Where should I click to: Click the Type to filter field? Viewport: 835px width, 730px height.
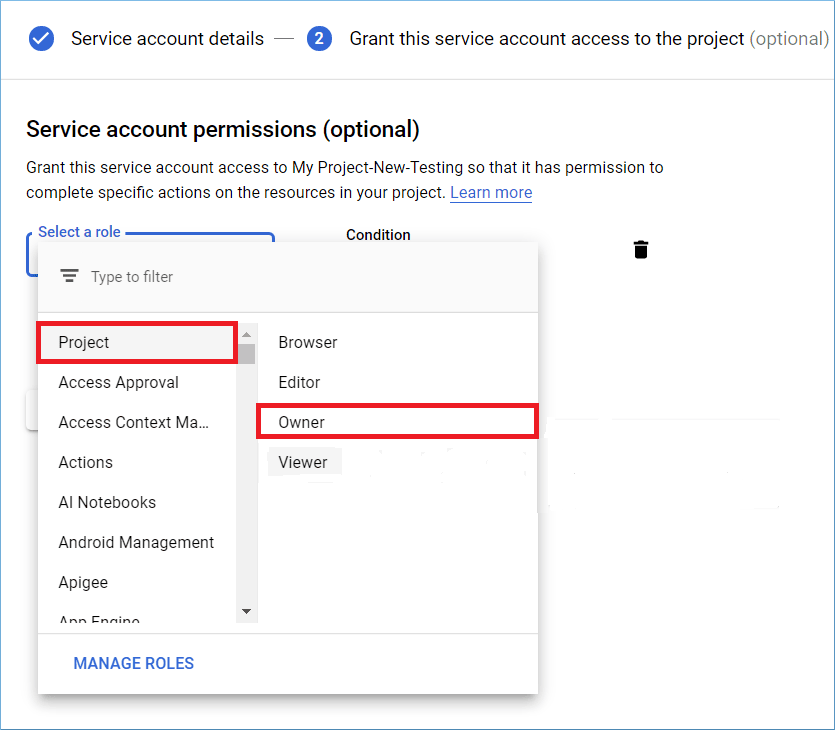click(x=288, y=276)
